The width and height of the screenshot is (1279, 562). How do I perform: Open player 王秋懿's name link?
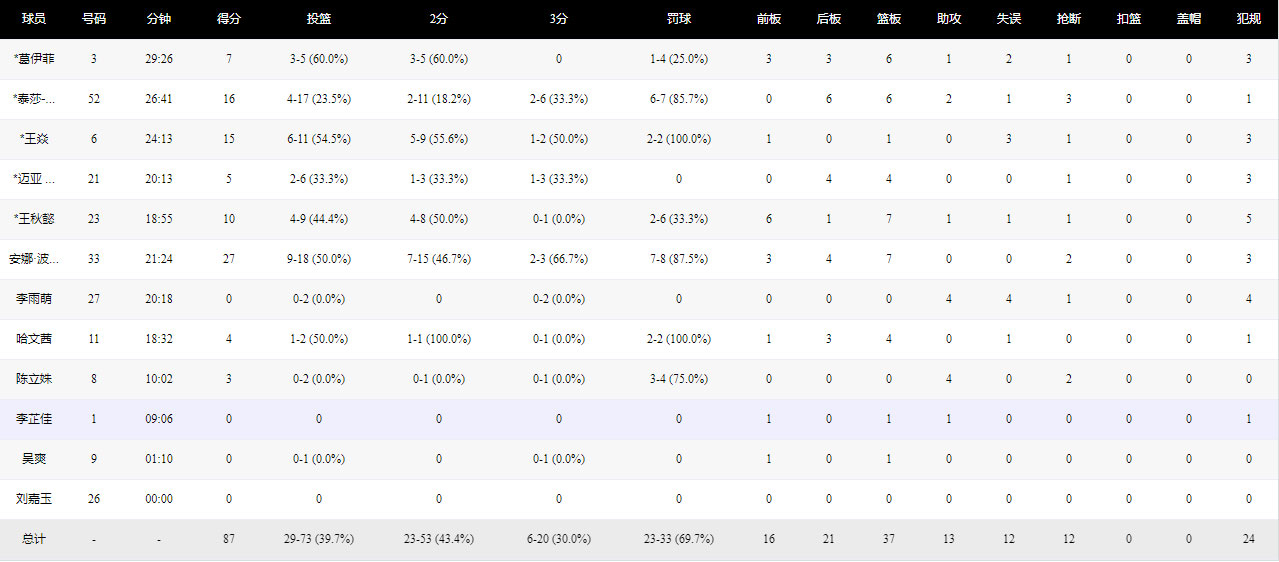(34, 219)
